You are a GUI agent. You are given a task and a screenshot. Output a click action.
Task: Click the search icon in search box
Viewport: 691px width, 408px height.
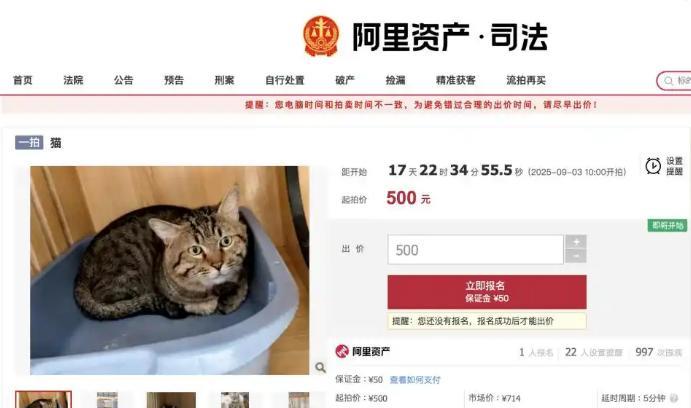click(669, 81)
